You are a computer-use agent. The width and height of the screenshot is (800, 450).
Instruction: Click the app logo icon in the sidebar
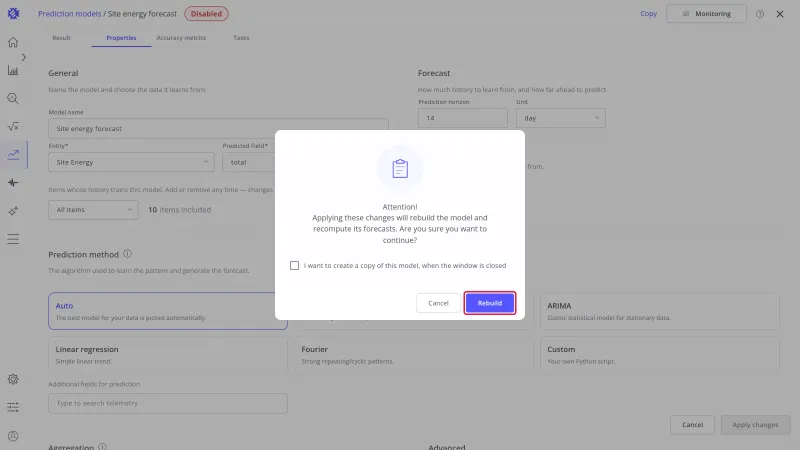pyautogui.click(x=13, y=14)
